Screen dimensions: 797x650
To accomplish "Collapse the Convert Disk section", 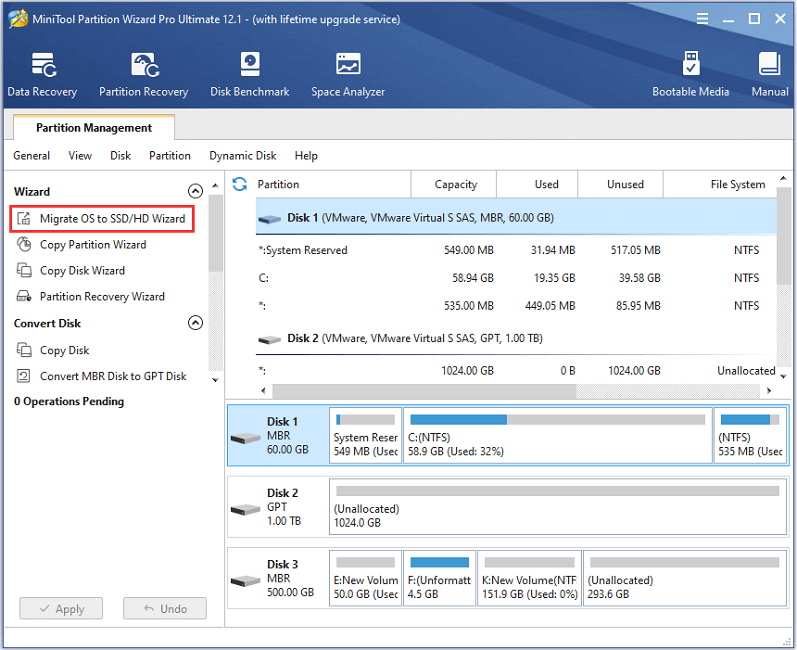I will tap(195, 323).
